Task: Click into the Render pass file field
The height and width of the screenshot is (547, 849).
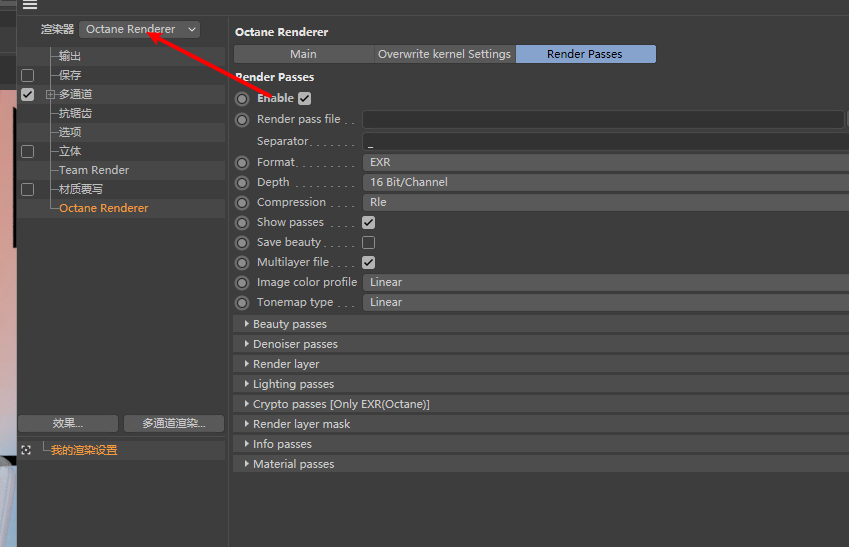Action: point(603,120)
